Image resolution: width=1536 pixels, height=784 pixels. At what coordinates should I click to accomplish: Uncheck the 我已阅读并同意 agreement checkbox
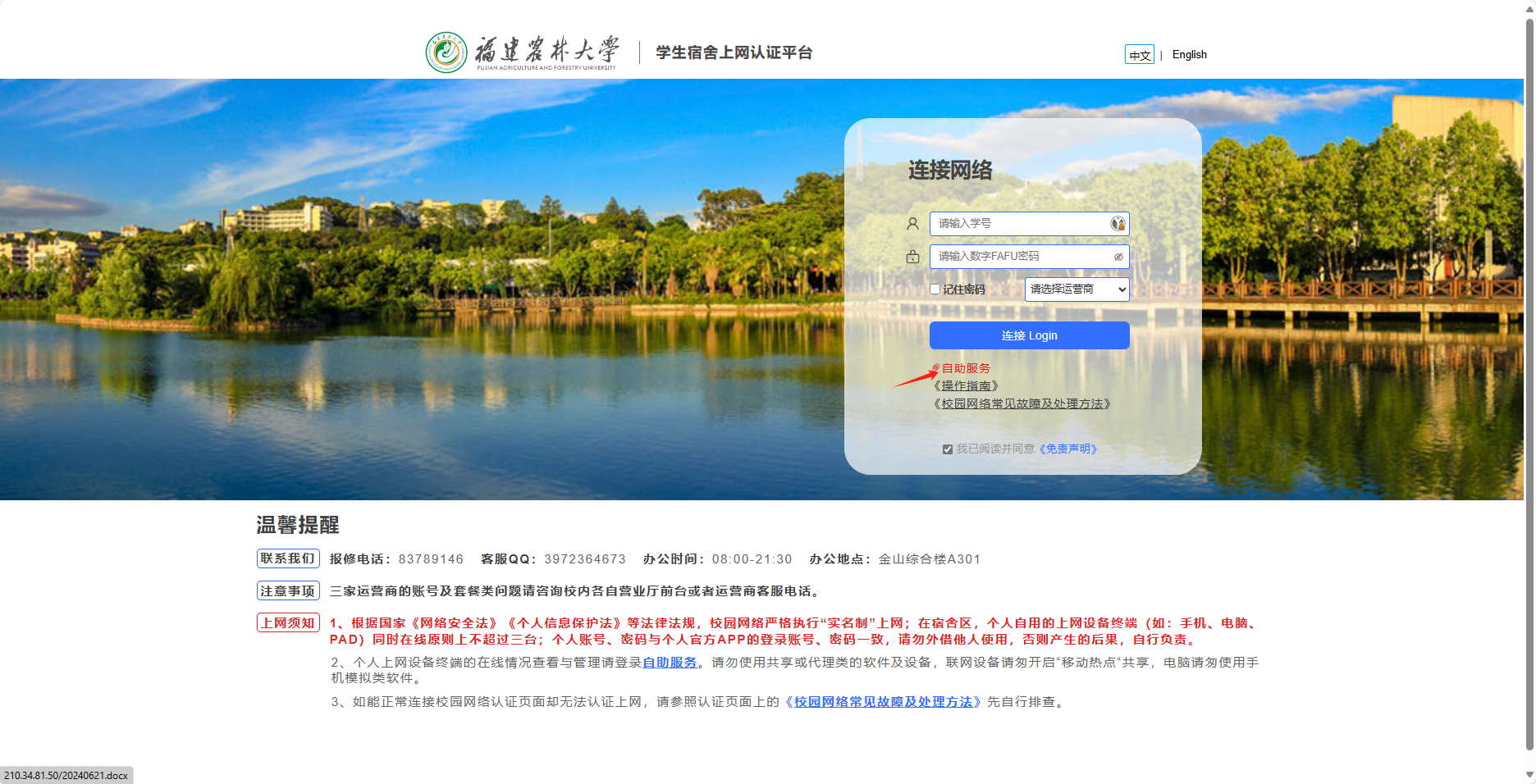pyautogui.click(x=948, y=449)
